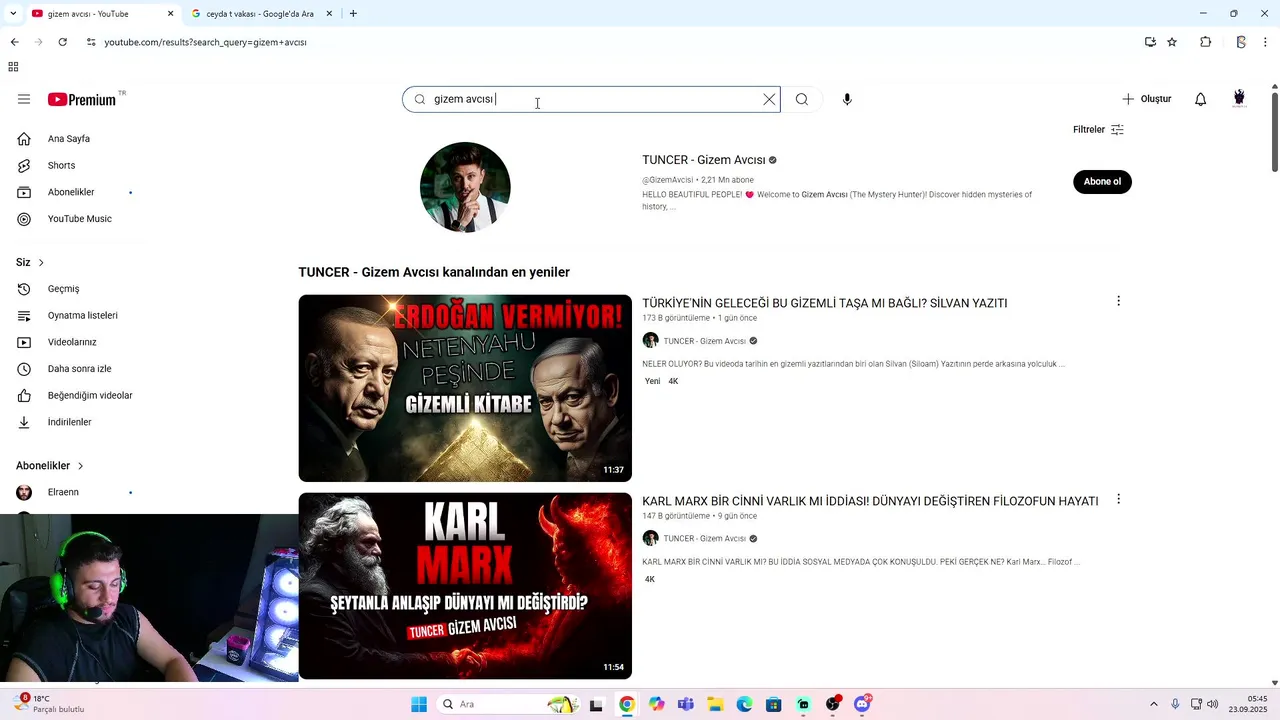Open channel link under the Silvan Yazıtı video
This screenshot has height=720, width=1280.
tap(704, 341)
